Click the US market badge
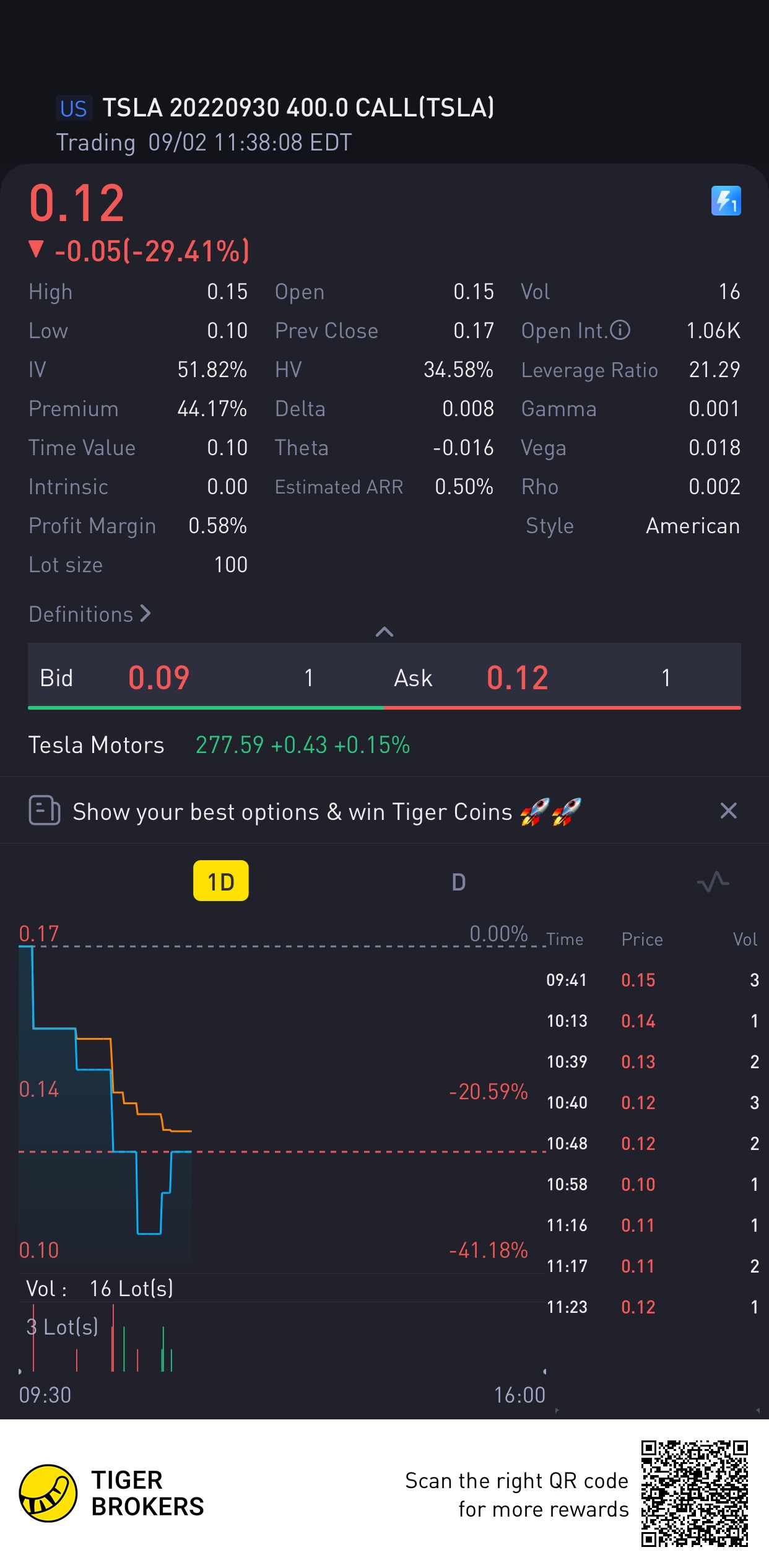Image resolution: width=769 pixels, height=1568 pixels. click(73, 108)
